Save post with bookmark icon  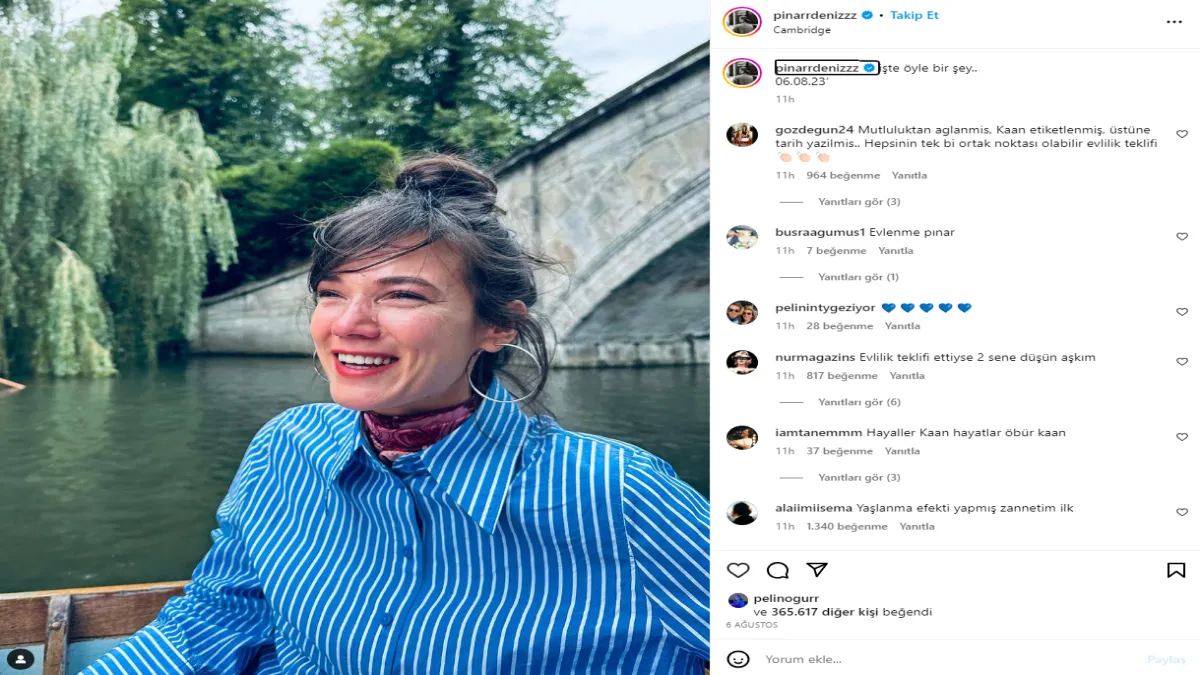pyautogui.click(x=1176, y=570)
